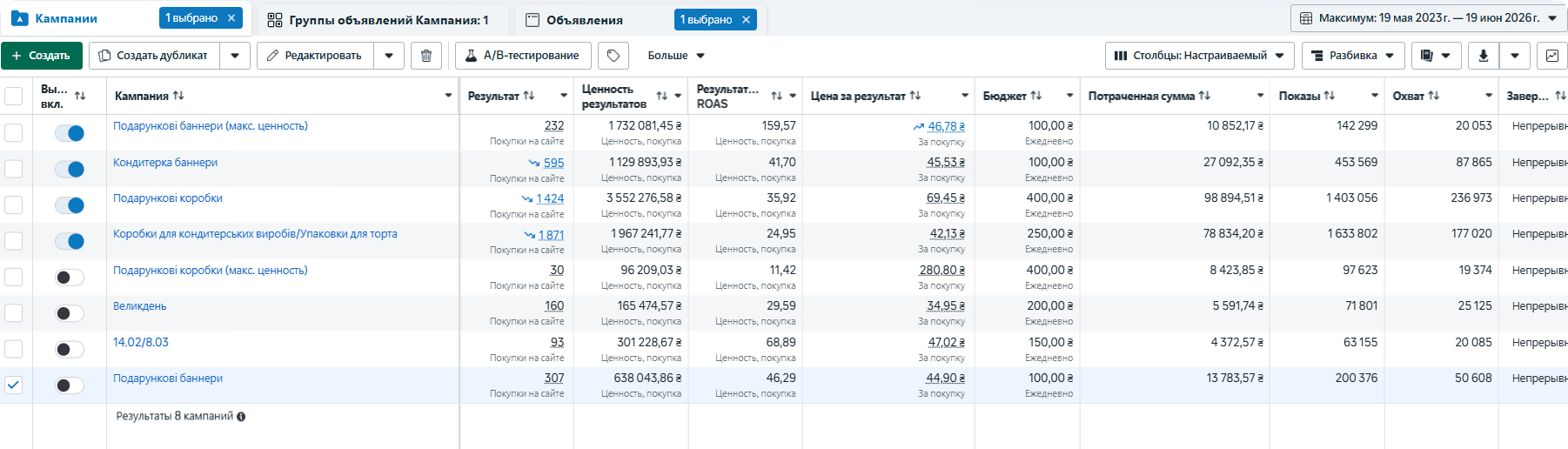1568x449 pixels.
Task: Check the select-all header checkbox
Action: (x=14, y=96)
